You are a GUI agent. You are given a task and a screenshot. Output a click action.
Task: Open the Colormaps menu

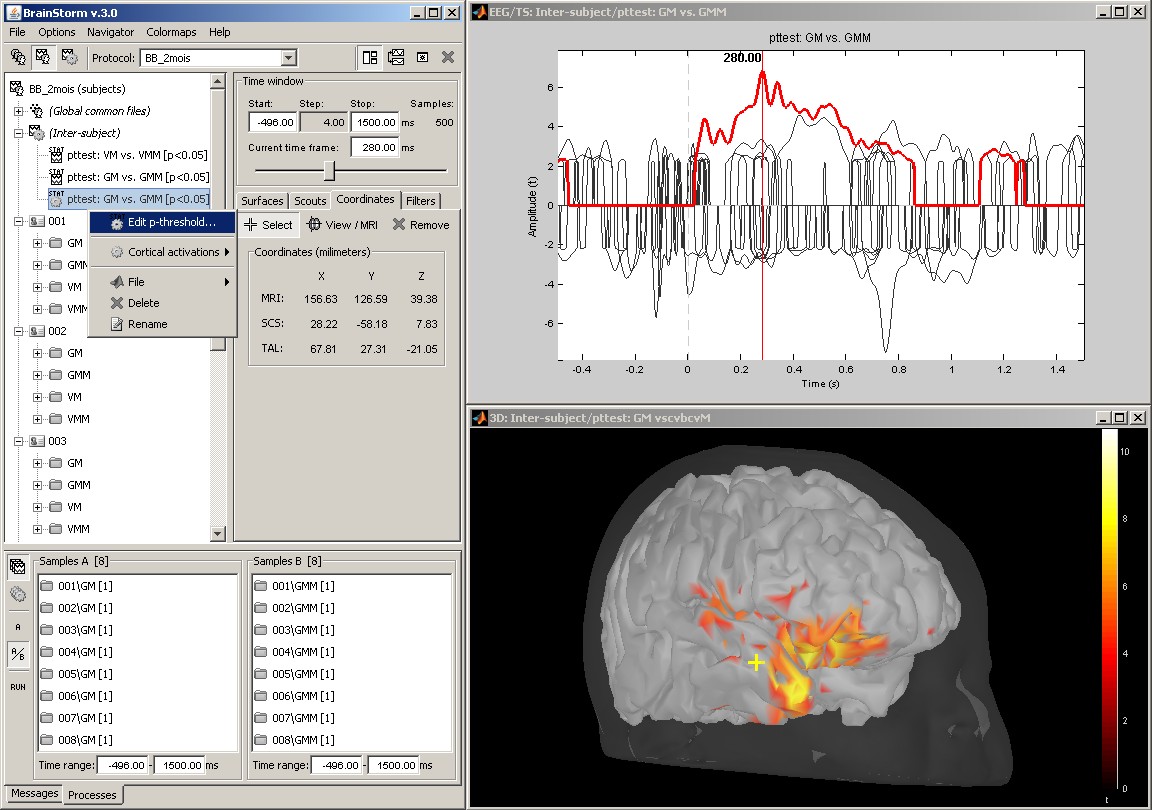[x=171, y=32]
